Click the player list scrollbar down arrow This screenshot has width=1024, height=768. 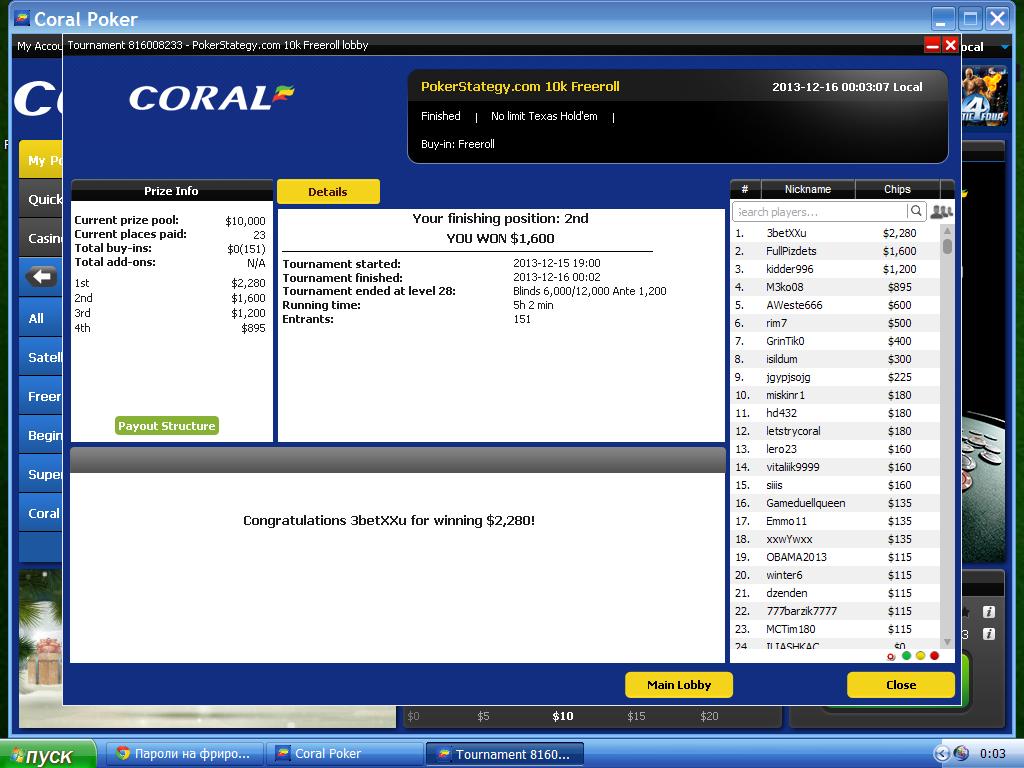tap(947, 643)
